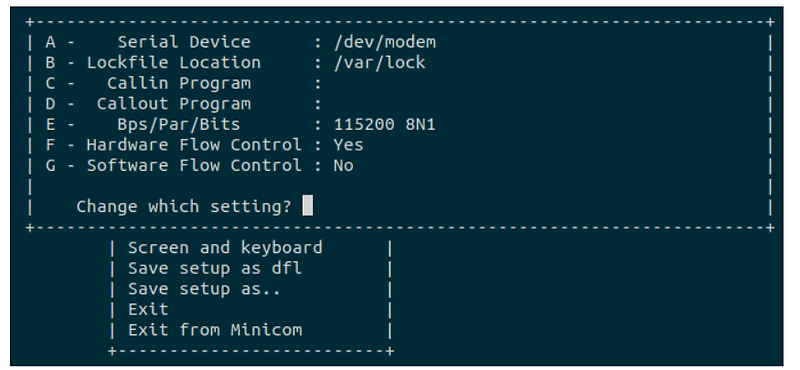
Task: Click the cursor after Change which setting?
Action: tap(308, 206)
